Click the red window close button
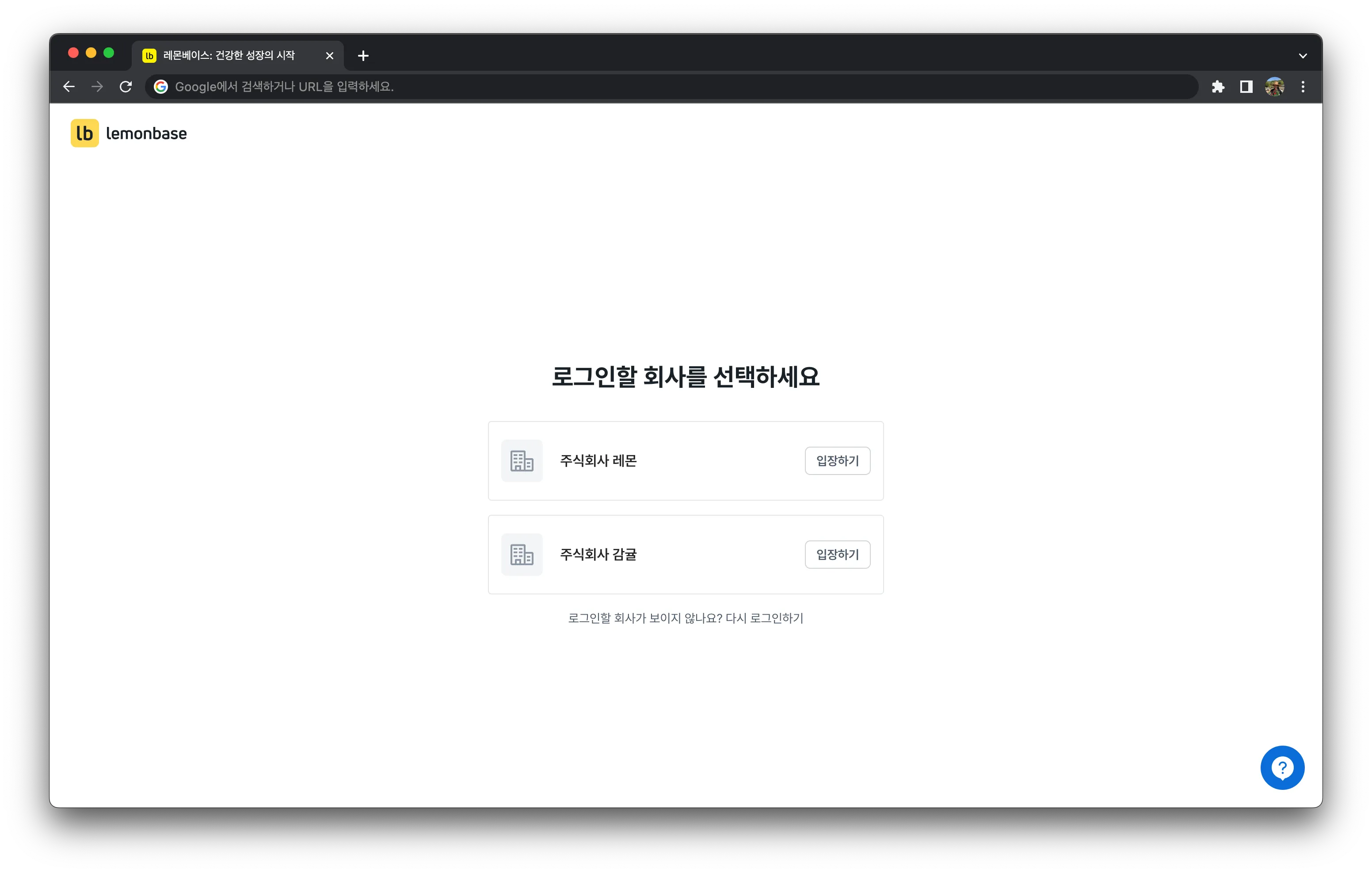This screenshot has width=1372, height=873. click(x=73, y=53)
